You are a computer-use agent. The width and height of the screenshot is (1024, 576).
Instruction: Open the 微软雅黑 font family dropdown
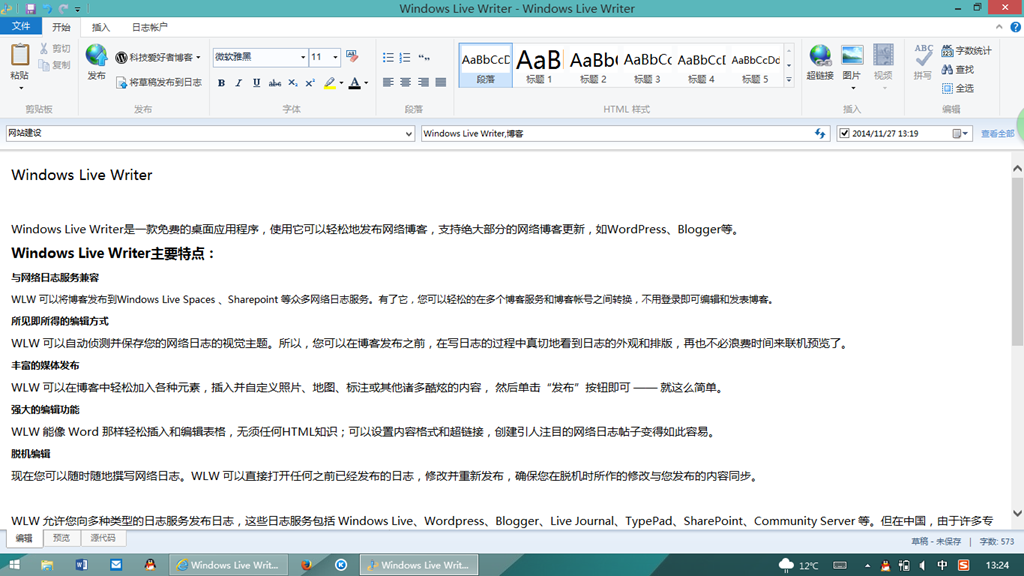coord(303,57)
